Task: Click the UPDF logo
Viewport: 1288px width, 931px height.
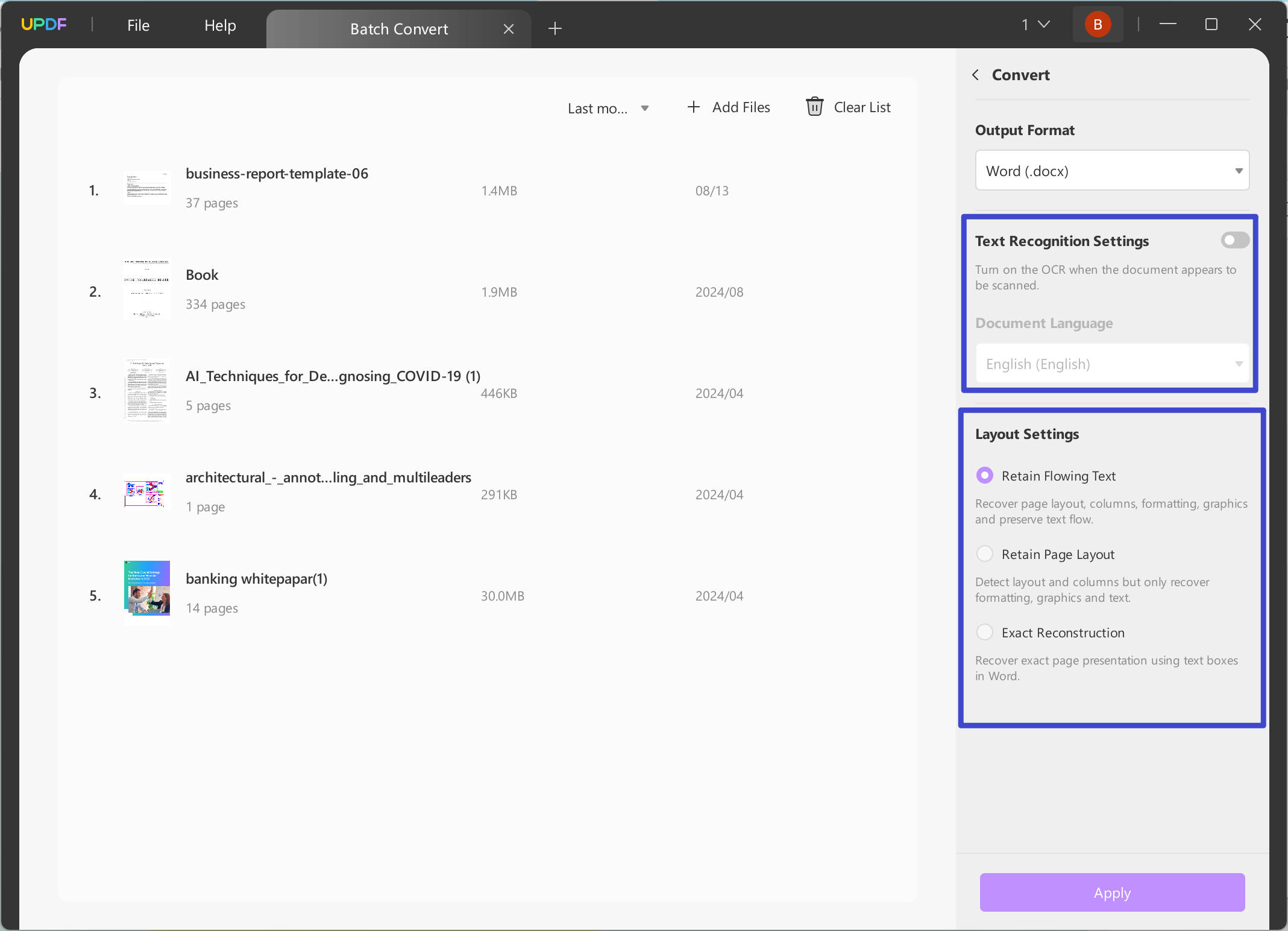Action: tap(43, 24)
